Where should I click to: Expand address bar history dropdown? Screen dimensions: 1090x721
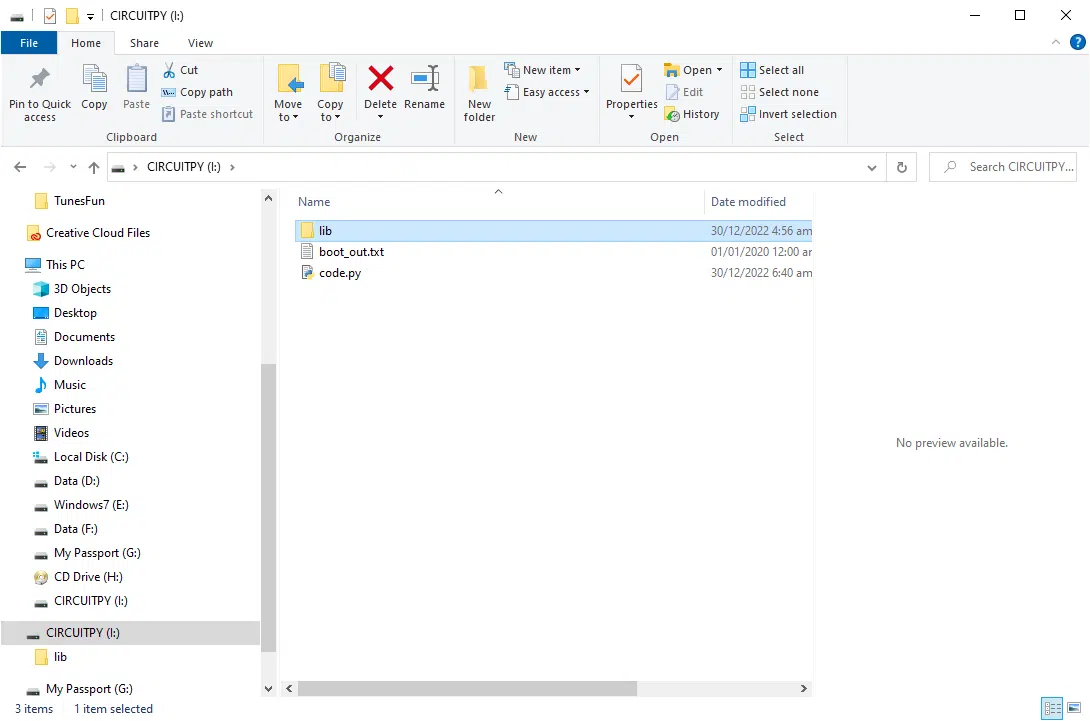click(872, 168)
